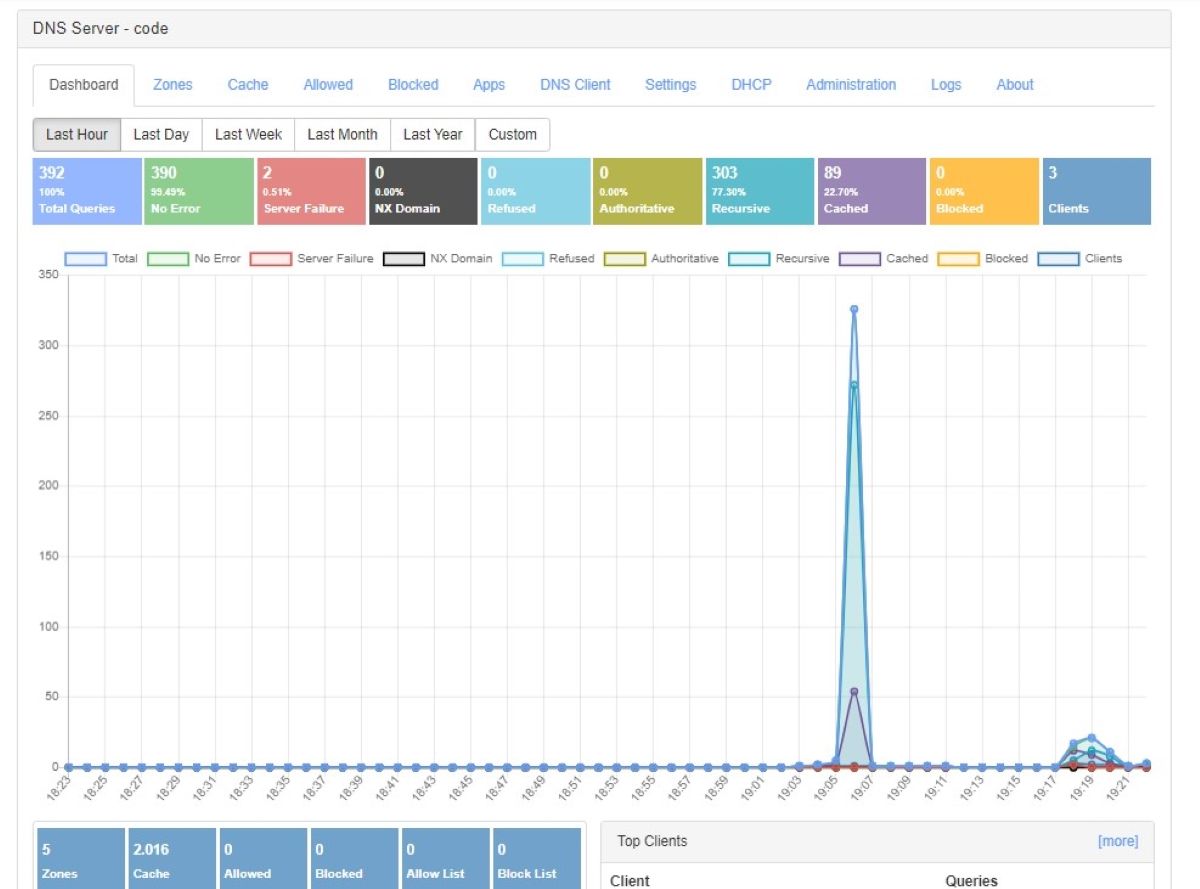Viewport: 1200px width, 889px height.
Task: Open the About tab
Action: pyautogui.click(x=1015, y=85)
